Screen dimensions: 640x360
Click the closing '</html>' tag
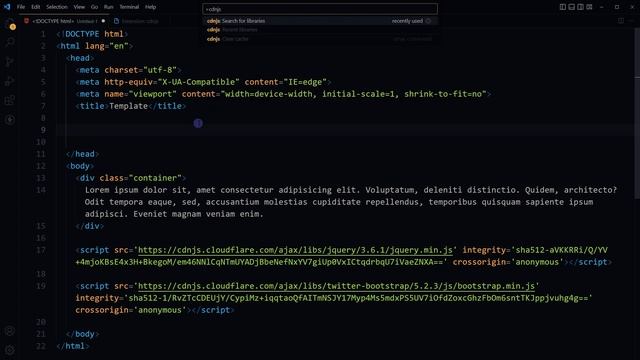pos(73,346)
